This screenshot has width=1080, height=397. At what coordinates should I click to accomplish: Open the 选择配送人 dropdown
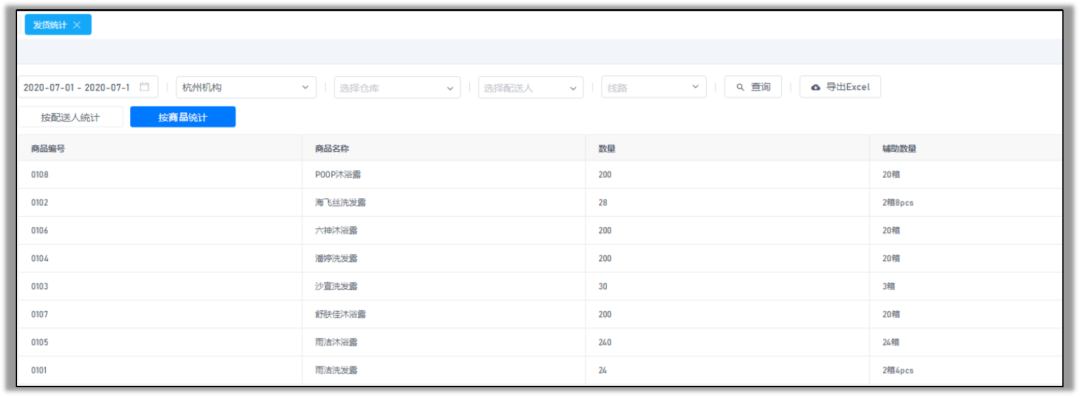(x=531, y=88)
